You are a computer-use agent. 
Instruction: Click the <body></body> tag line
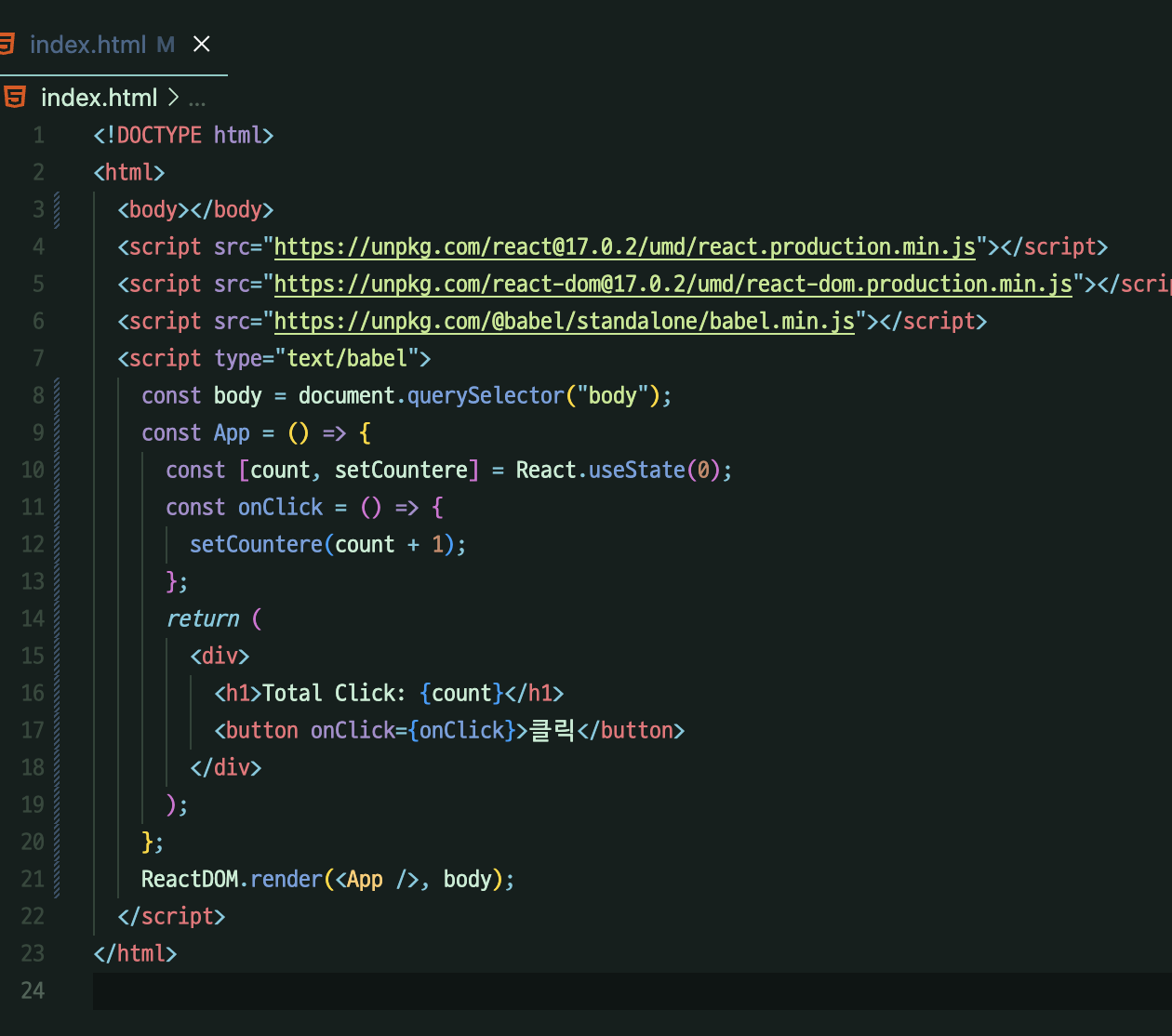pos(195,210)
